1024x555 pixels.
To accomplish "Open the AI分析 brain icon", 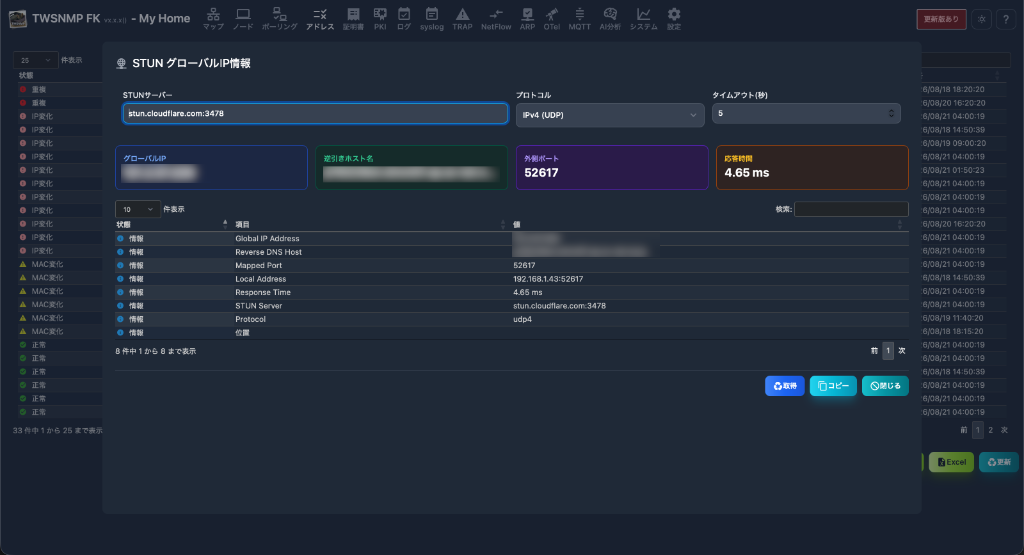I will coord(610,18).
